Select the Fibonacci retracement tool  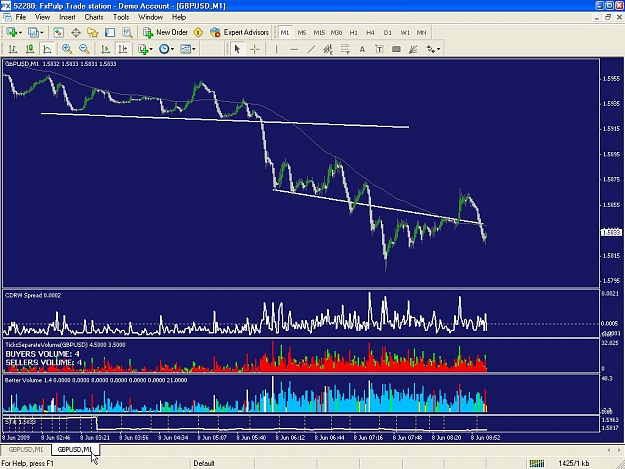pyautogui.click(x=345, y=49)
